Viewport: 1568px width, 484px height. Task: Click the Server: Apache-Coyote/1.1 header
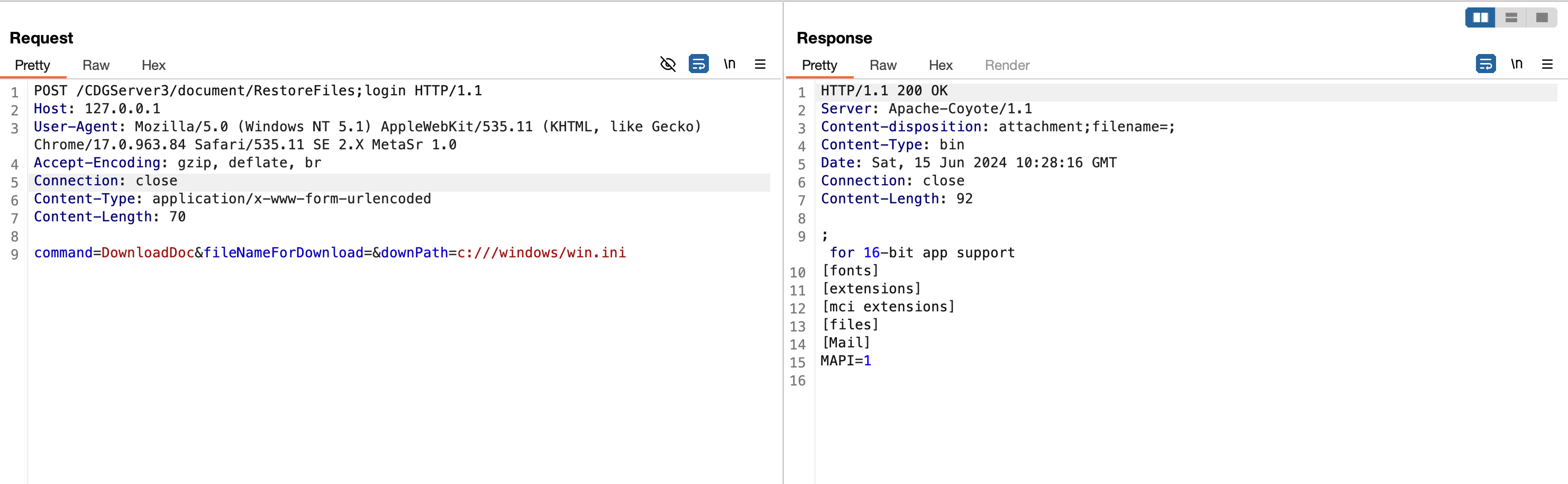[926, 109]
